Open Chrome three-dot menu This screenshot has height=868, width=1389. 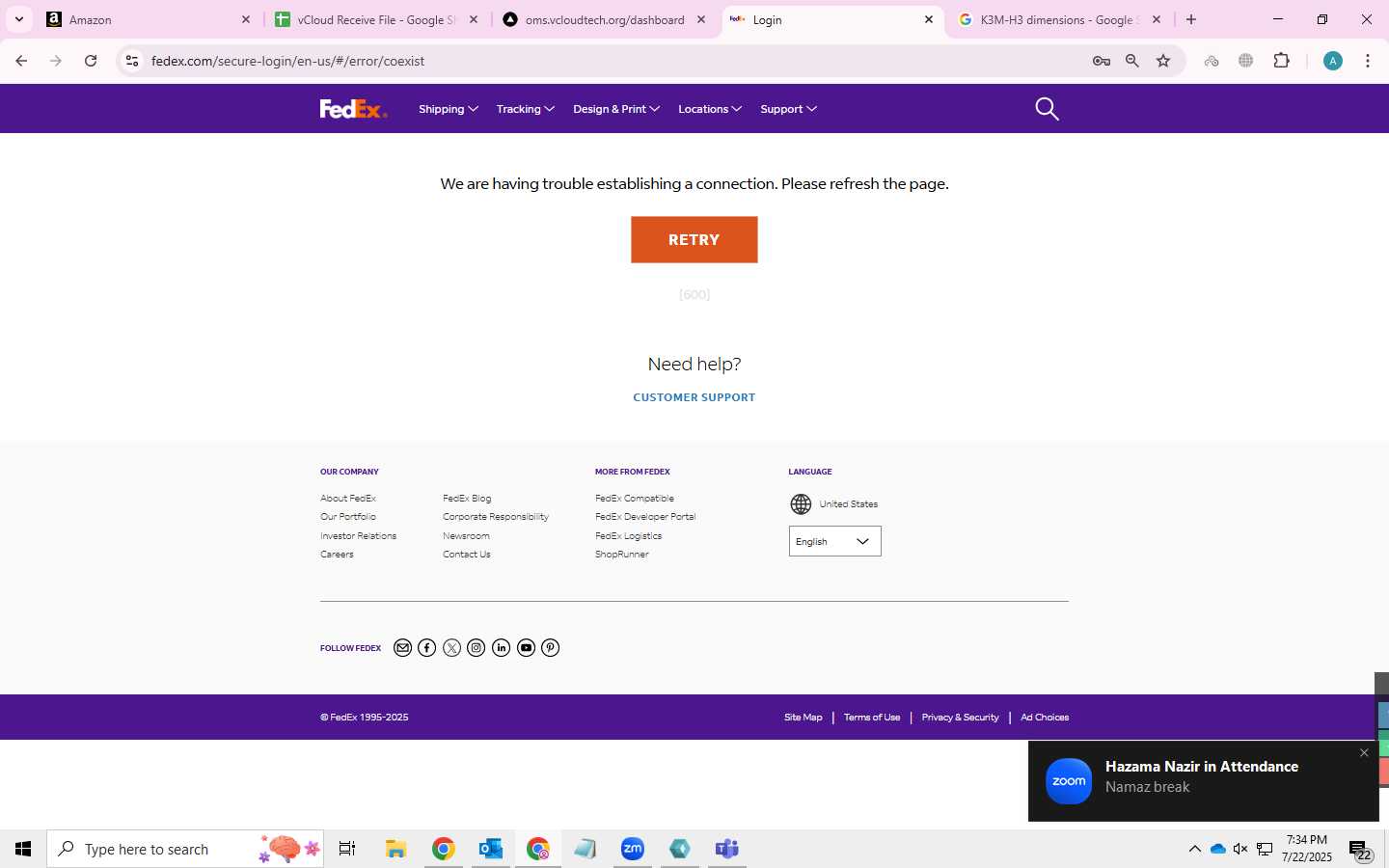[x=1368, y=61]
